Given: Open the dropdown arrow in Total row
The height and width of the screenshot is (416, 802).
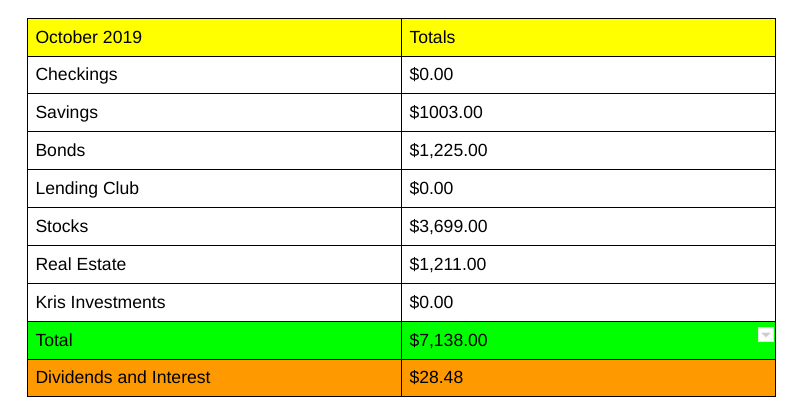Looking at the screenshot, I should pyautogui.click(x=766, y=334).
